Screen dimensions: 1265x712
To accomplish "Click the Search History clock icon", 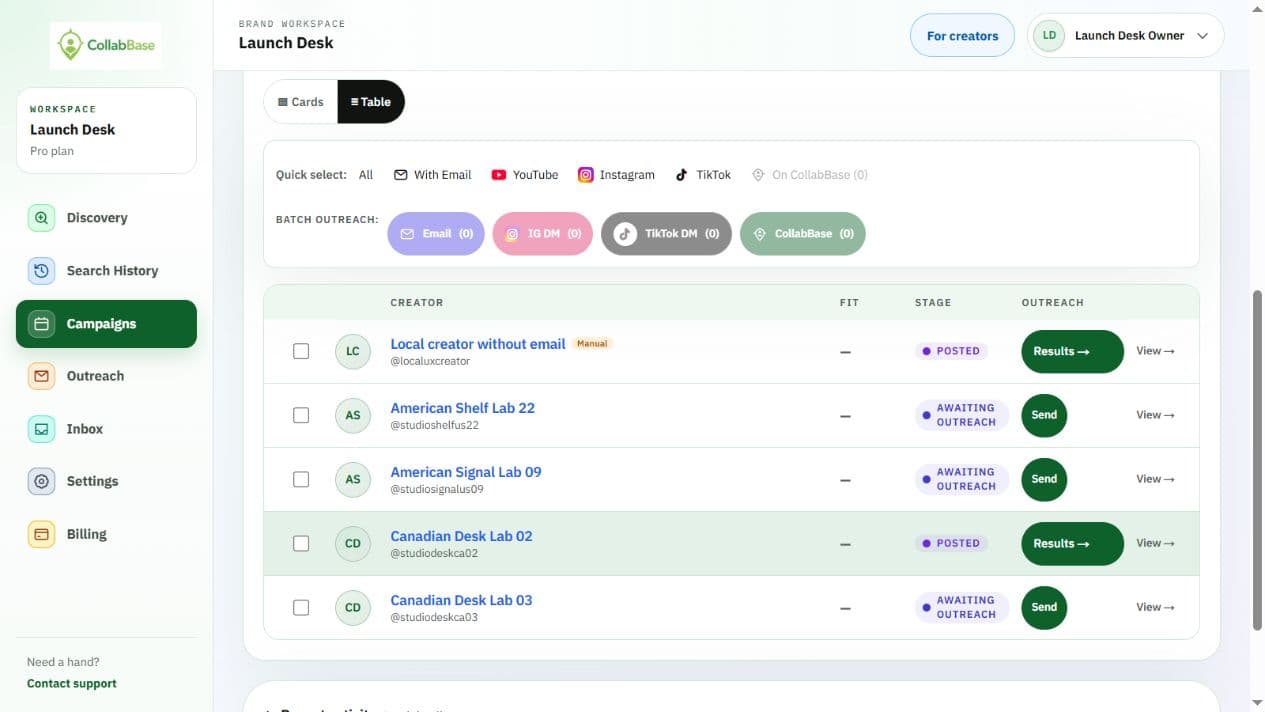I will 41,271.
